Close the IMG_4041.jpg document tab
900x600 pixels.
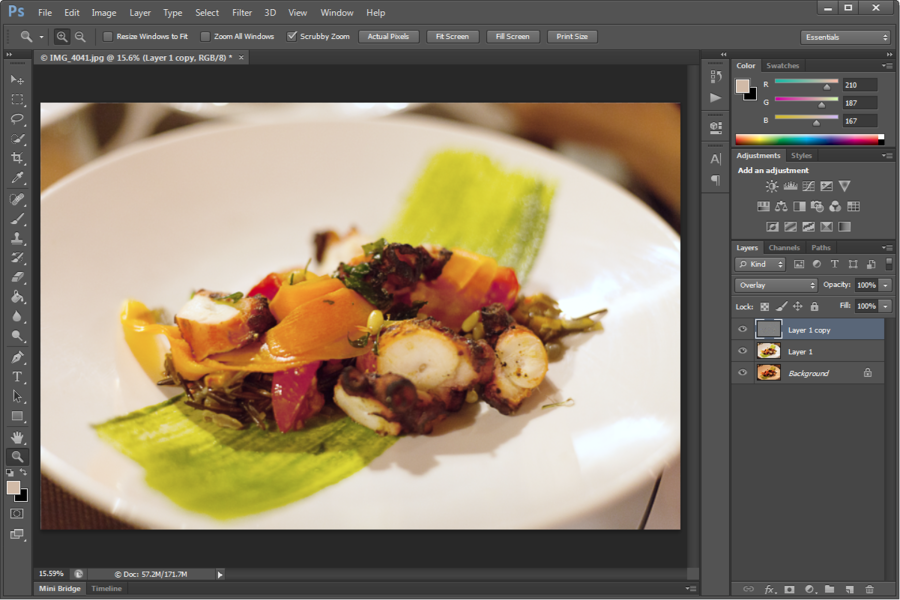(x=241, y=57)
